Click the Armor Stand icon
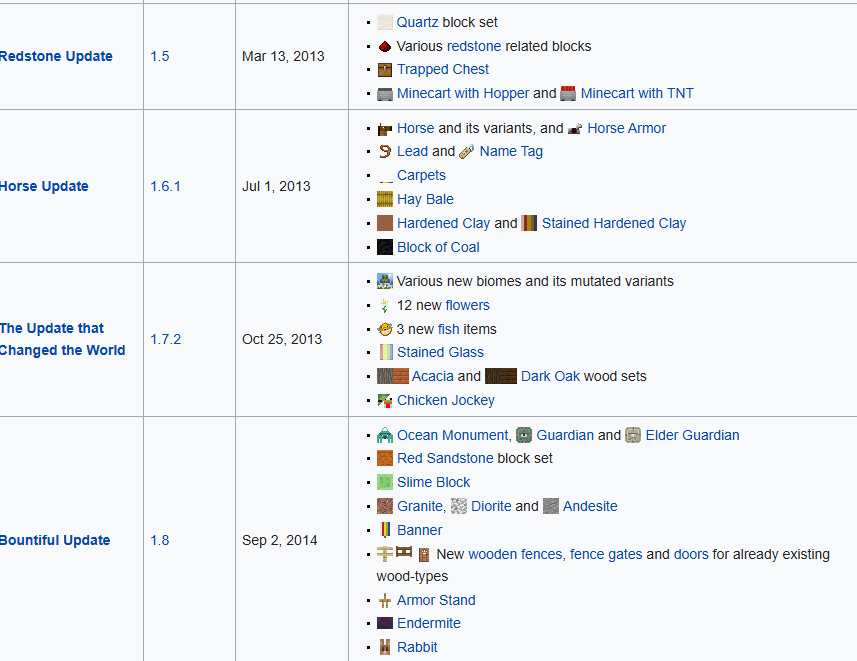857x661 pixels. (x=385, y=600)
